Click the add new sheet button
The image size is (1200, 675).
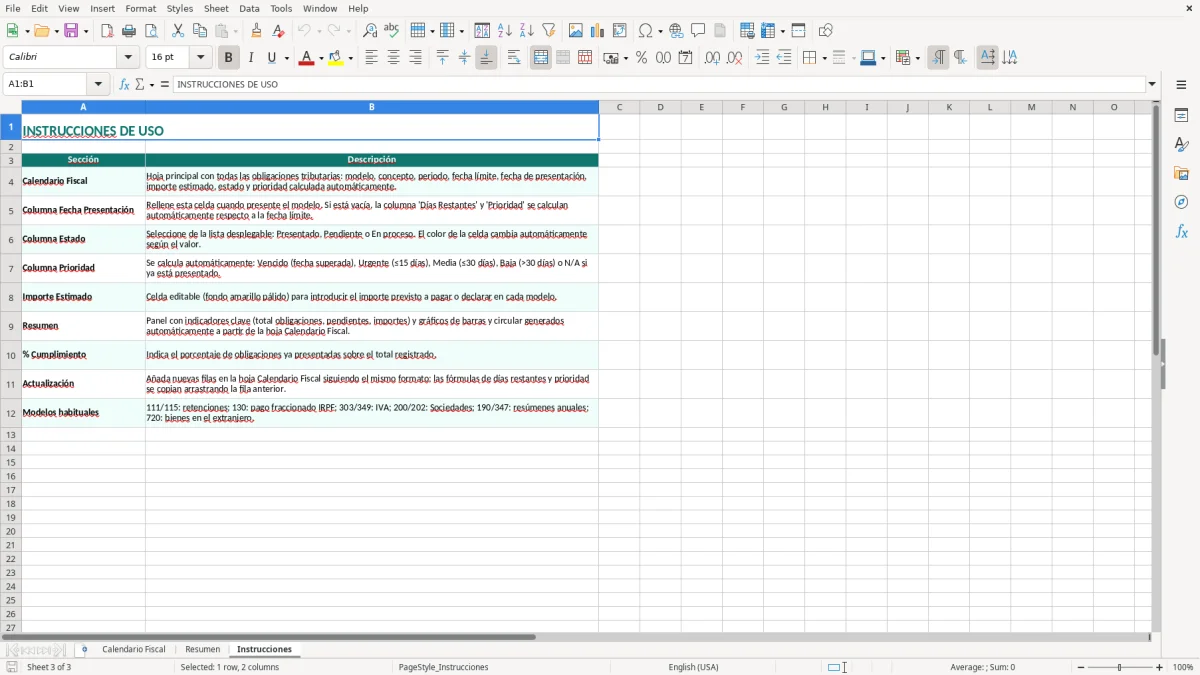[85, 650]
